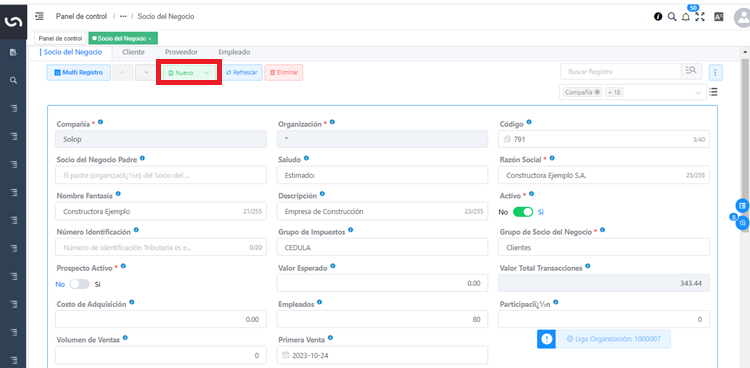The image size is (750, 368).
Task: Click in the Buscar Registro search field
Action: click(x=621, y=71)
